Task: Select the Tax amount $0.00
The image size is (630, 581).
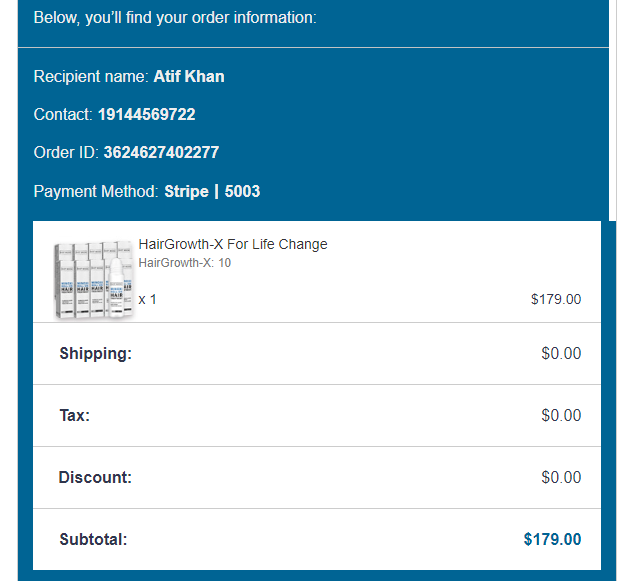Action: pos(561,415)
